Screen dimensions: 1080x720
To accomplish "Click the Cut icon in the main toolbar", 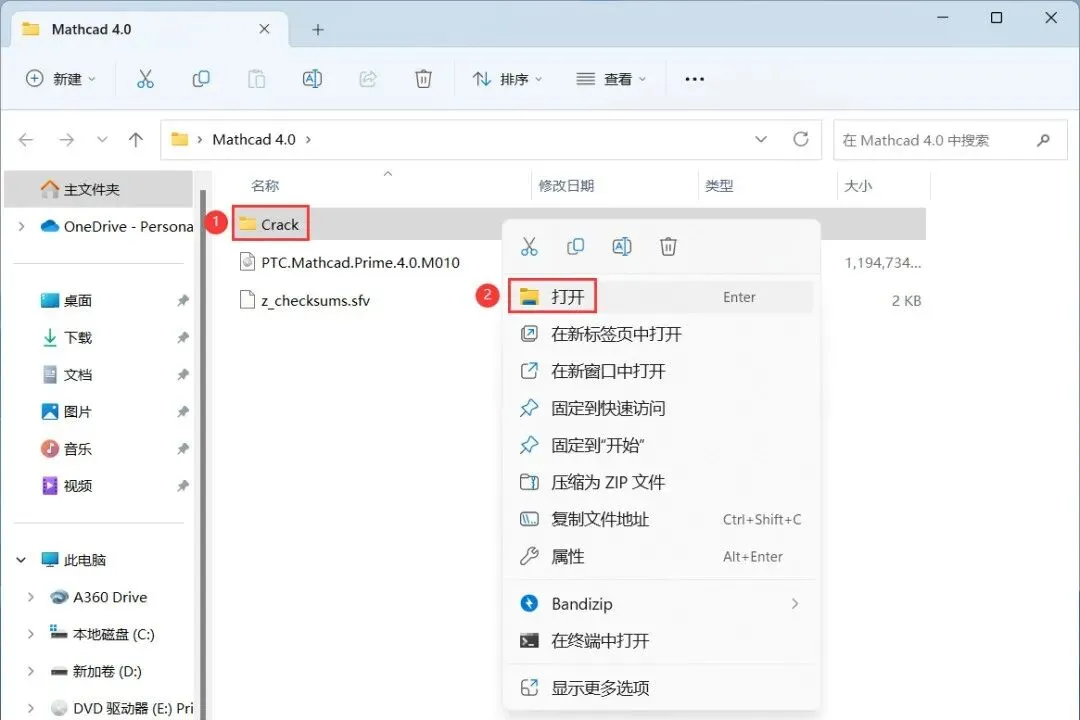I will (x=145, y=79).
